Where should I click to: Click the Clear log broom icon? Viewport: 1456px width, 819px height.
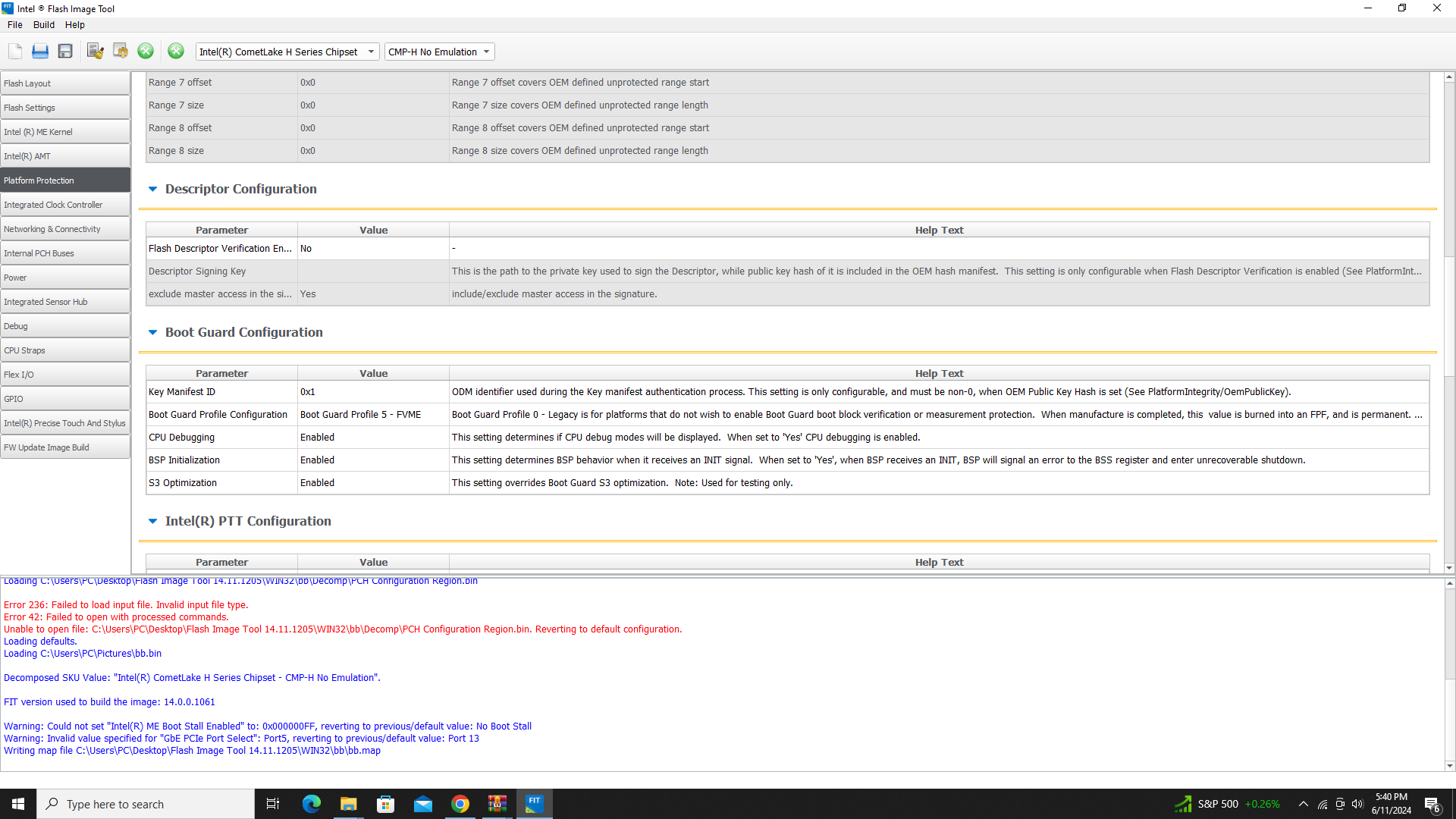(95, 52)
